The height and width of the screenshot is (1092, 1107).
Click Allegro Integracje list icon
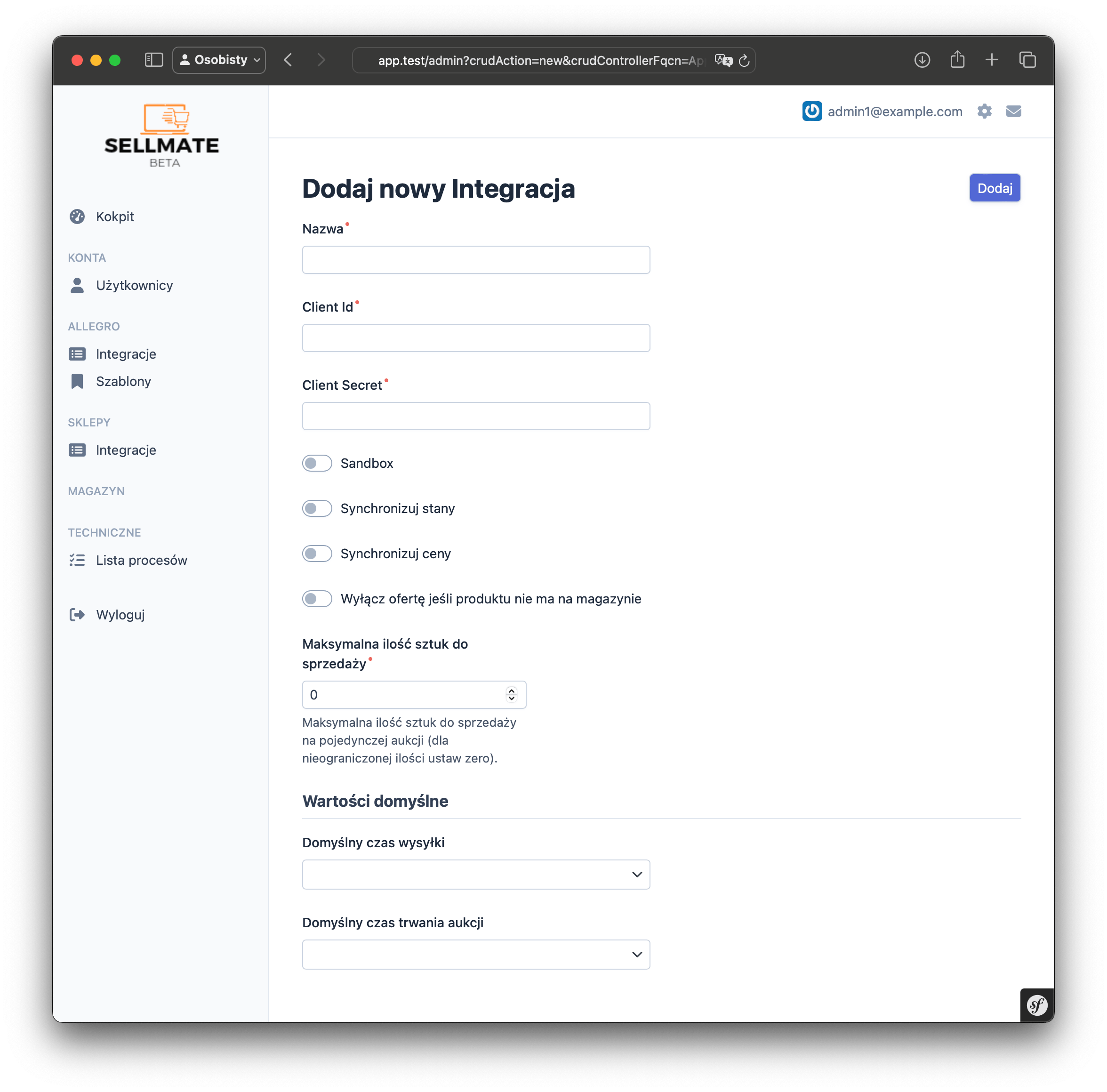(x=77, y=354)
